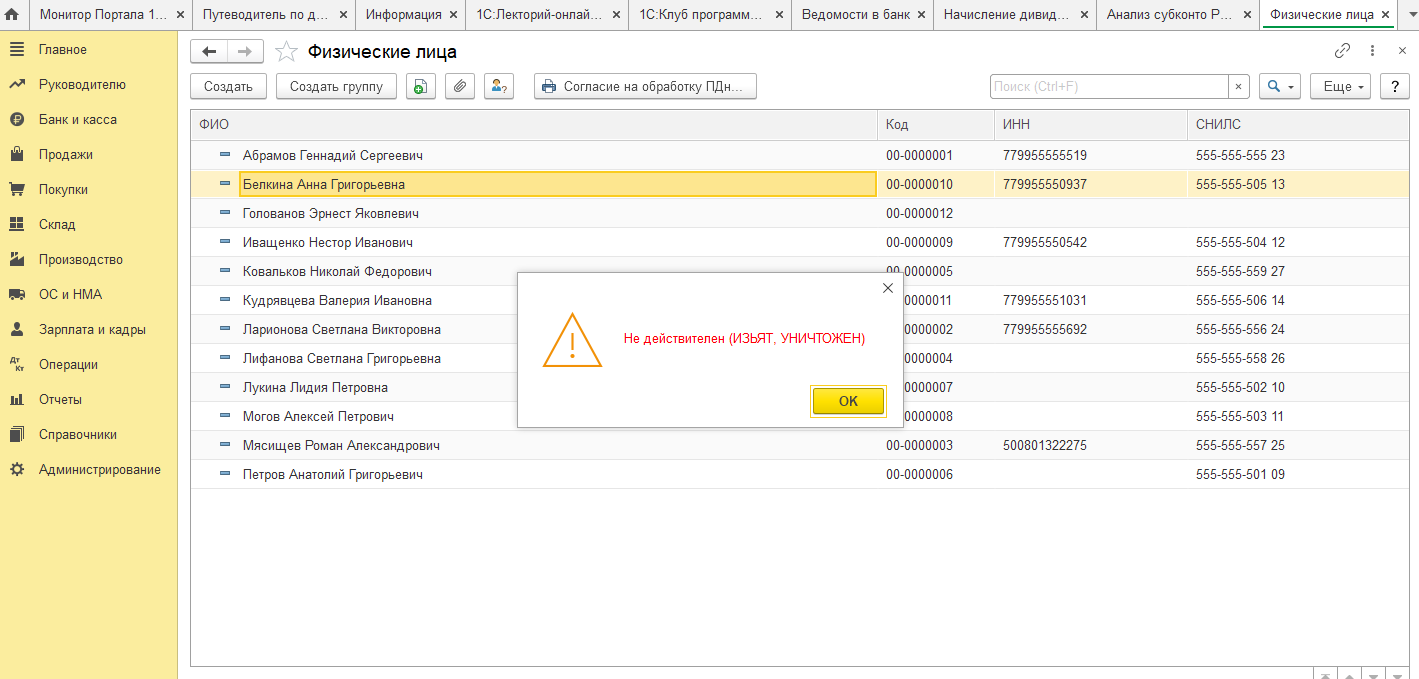This screenshot has width=1419, height=679.
Task: Switch to Путеводитель по д... tab
Action: pyautogui.click(x=264, y=15)
